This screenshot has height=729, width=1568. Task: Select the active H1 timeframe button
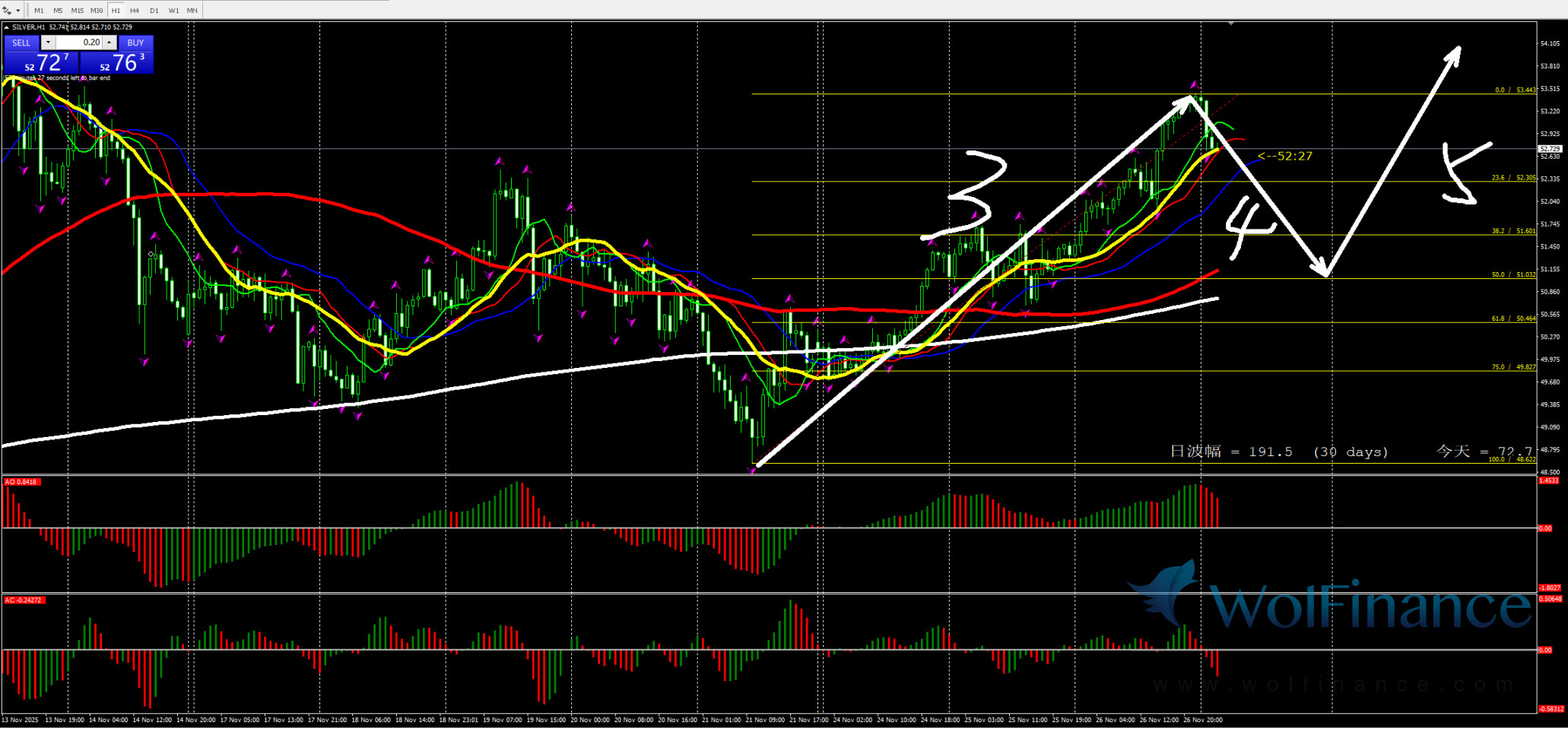116,11
